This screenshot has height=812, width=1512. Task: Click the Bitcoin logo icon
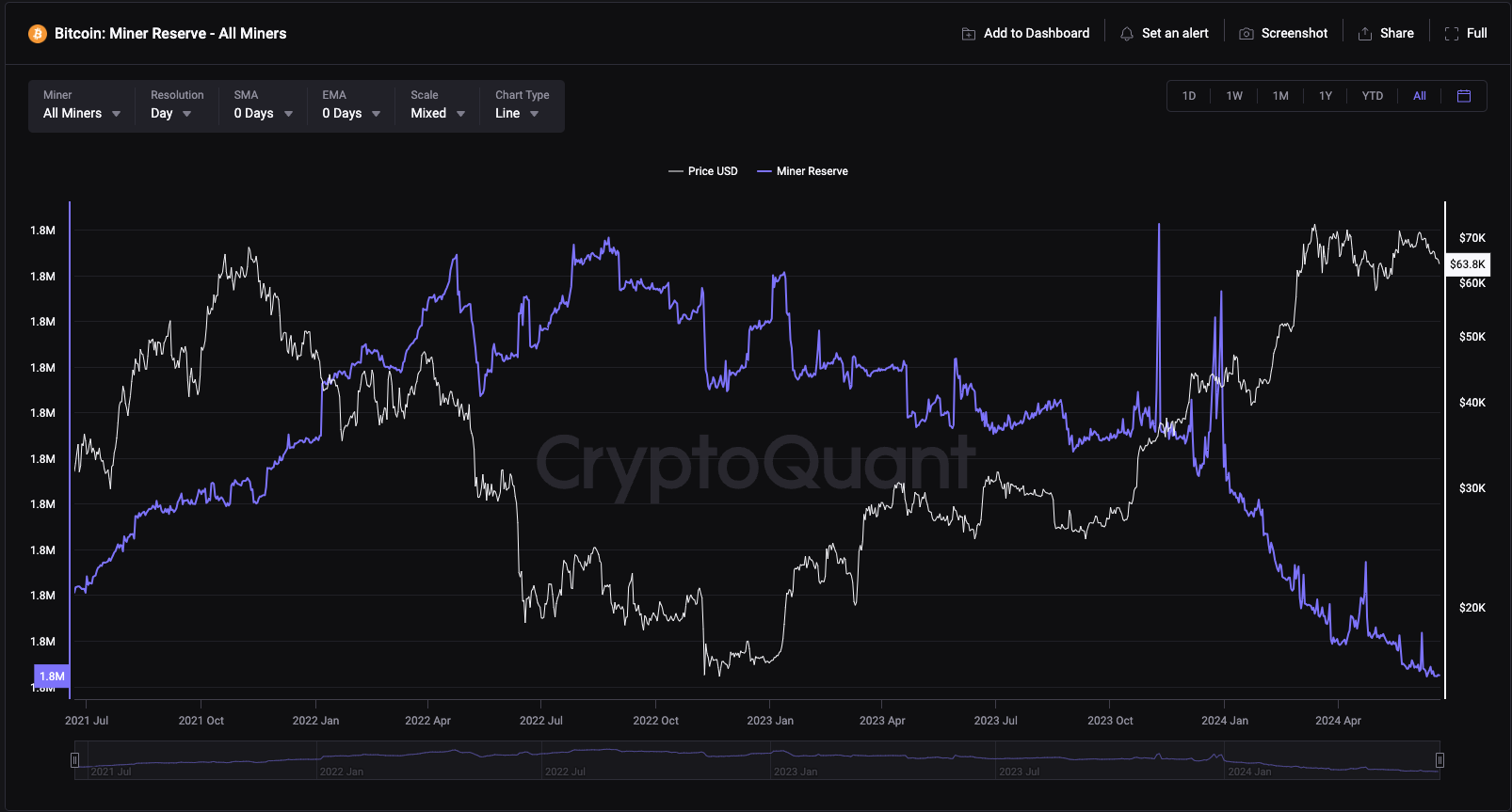38,34
